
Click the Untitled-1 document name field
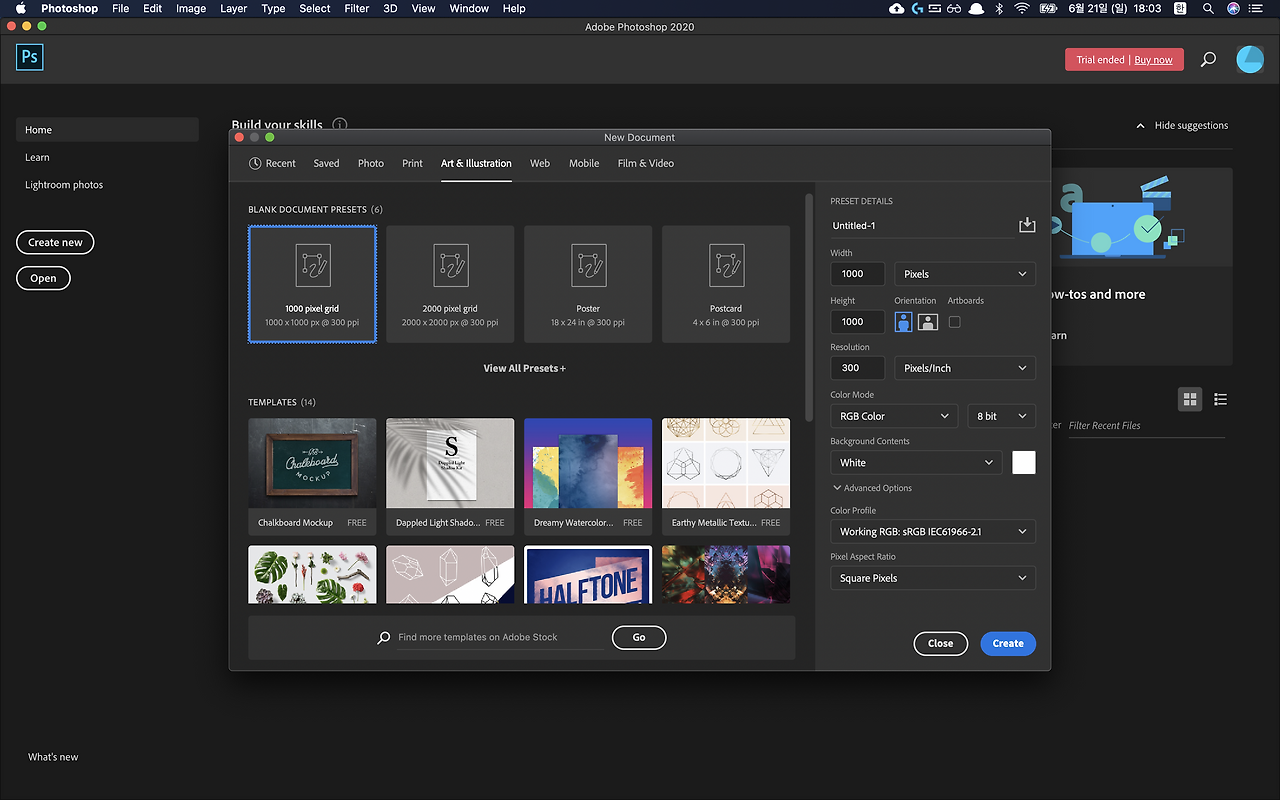tap(921, 226)
